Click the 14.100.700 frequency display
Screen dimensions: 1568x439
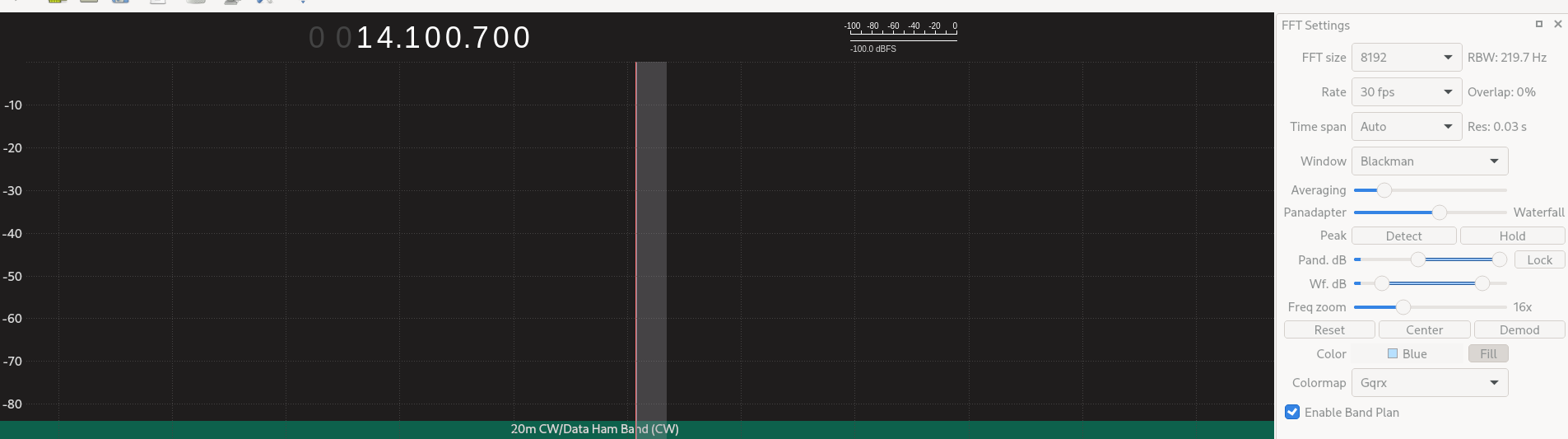[443, 38]
